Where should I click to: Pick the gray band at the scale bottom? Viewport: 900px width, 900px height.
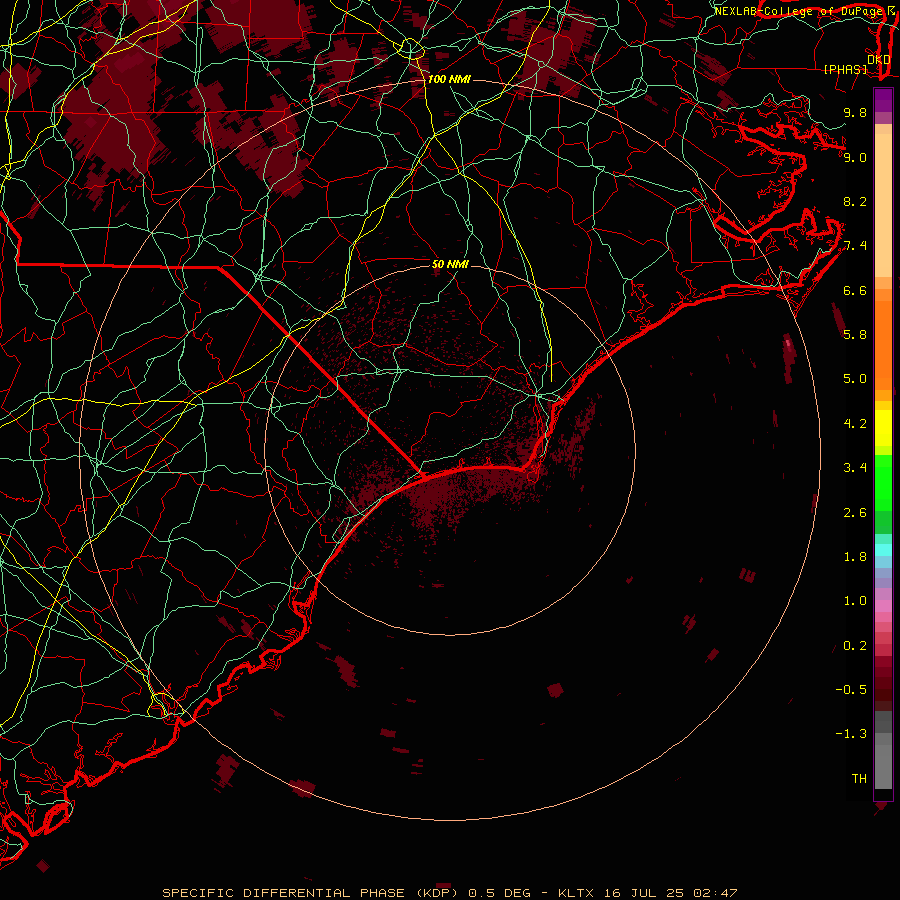(883, 761)
